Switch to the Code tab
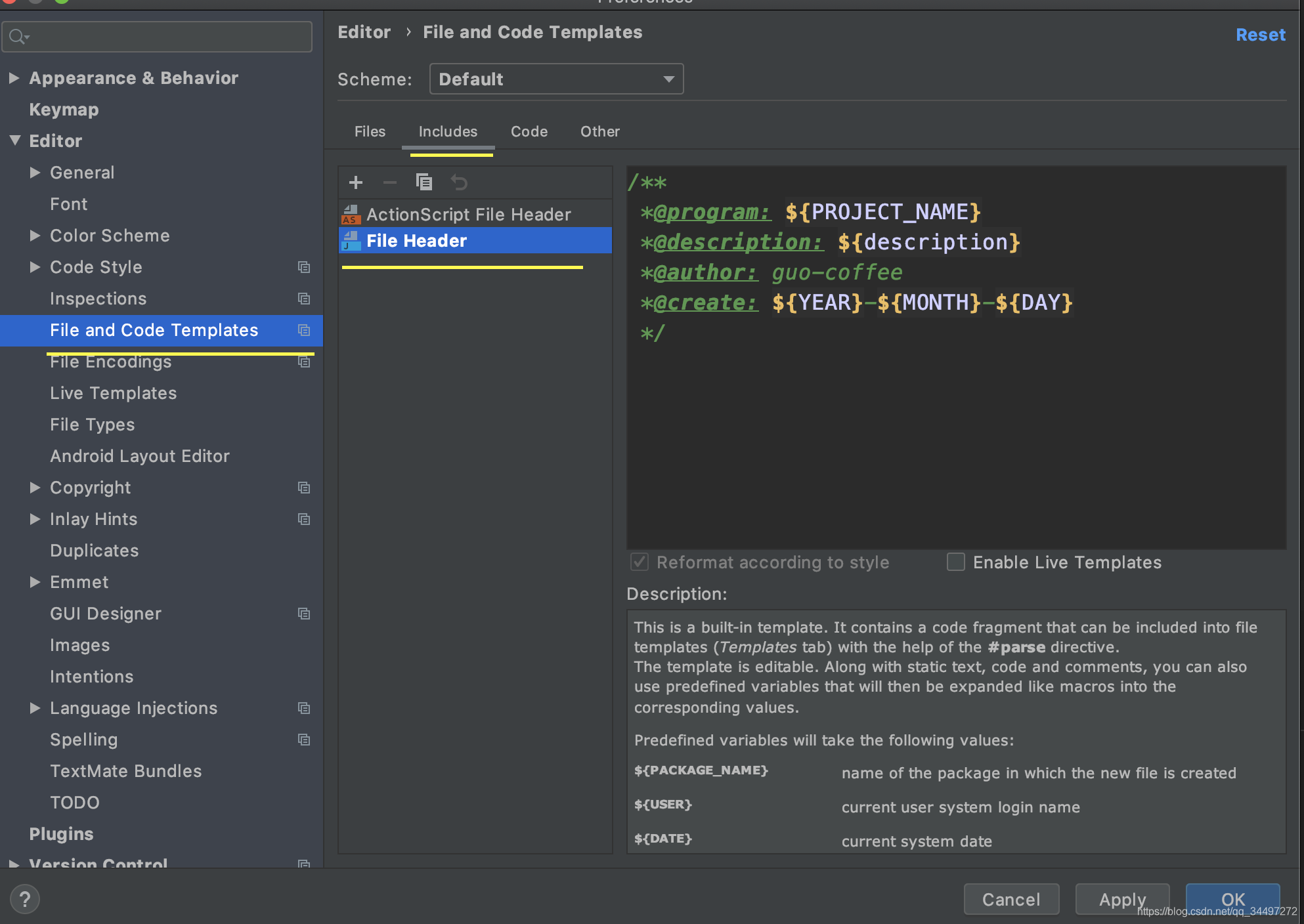Screen dimensions: 1304x924 pyautogui.click(x=529, y=132)
